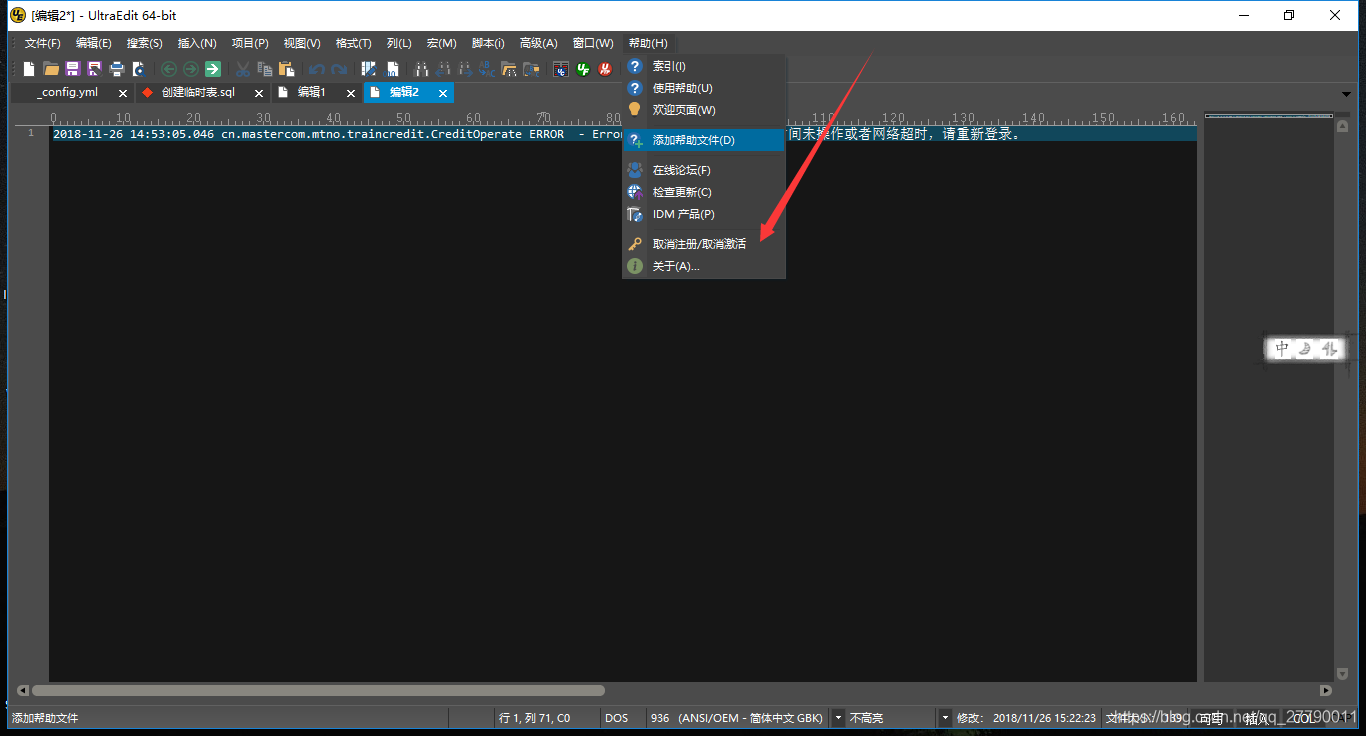Click the Cut scissors icon
This screenshot has height=736, width=1366.
pyautogui.click(x=242, y=69)
